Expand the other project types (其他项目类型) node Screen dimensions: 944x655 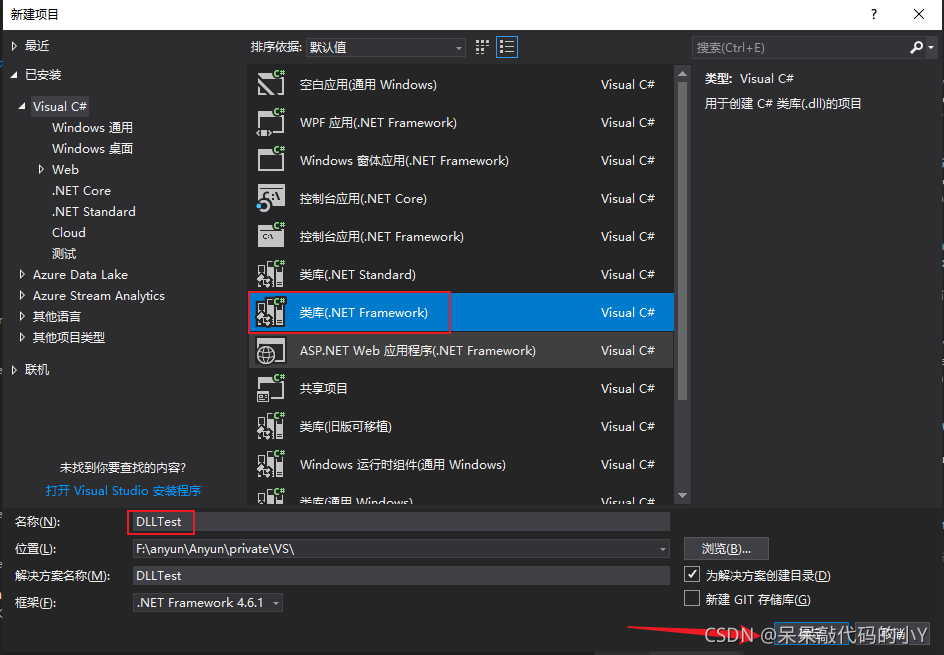point(22,337)
